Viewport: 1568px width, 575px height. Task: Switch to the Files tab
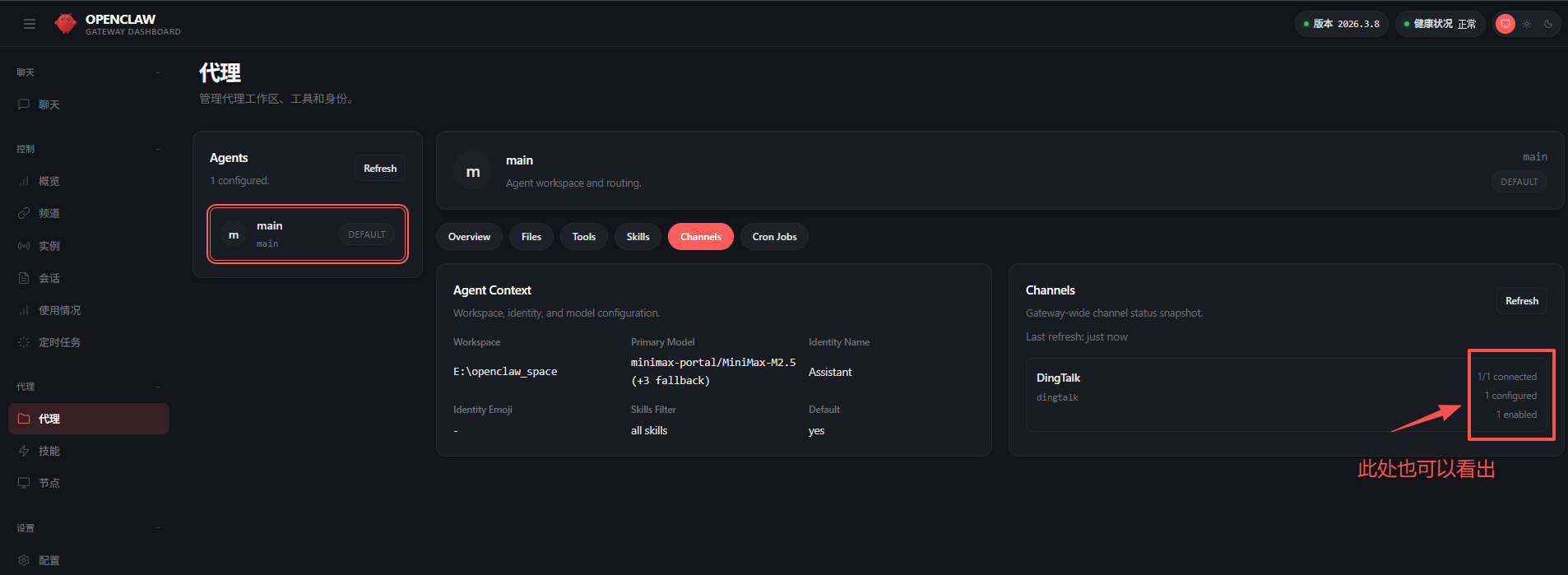(x=531, y=236)
